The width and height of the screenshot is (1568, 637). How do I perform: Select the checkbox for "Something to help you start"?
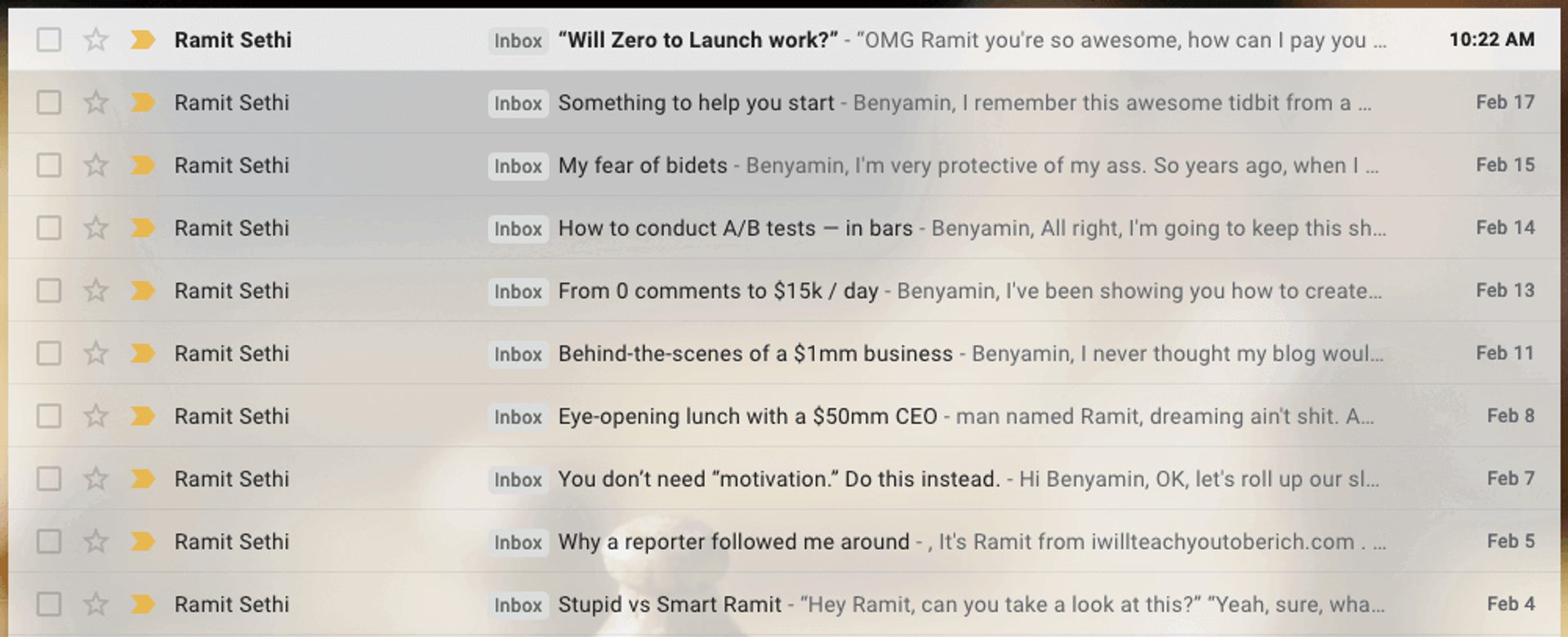48,102
